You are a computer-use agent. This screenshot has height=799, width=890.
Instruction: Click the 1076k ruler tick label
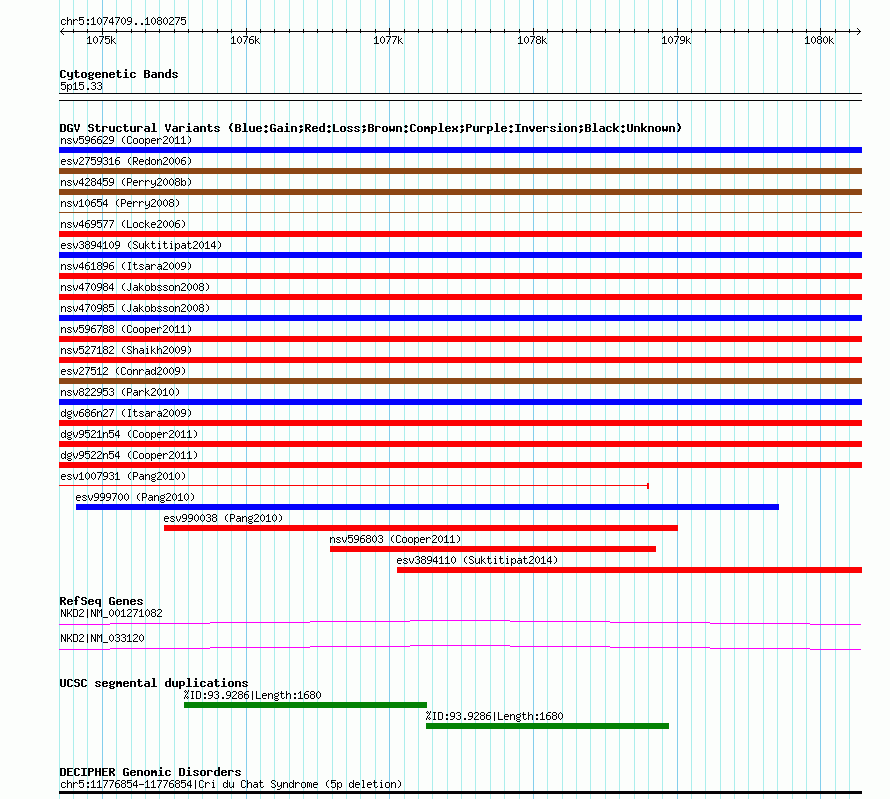click(x=245, y=40)
